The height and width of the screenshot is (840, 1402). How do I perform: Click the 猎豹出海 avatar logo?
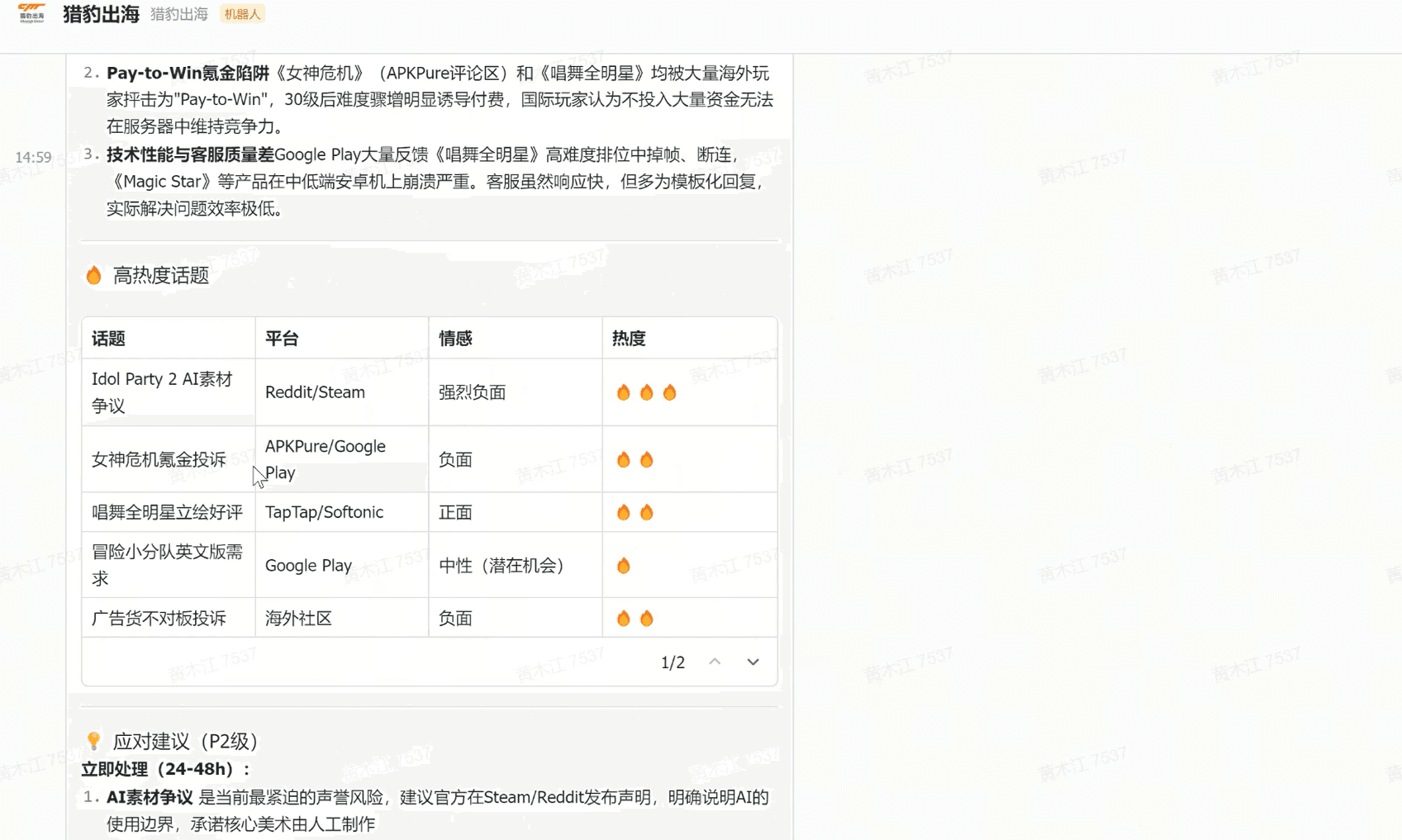tap(31, 13)
